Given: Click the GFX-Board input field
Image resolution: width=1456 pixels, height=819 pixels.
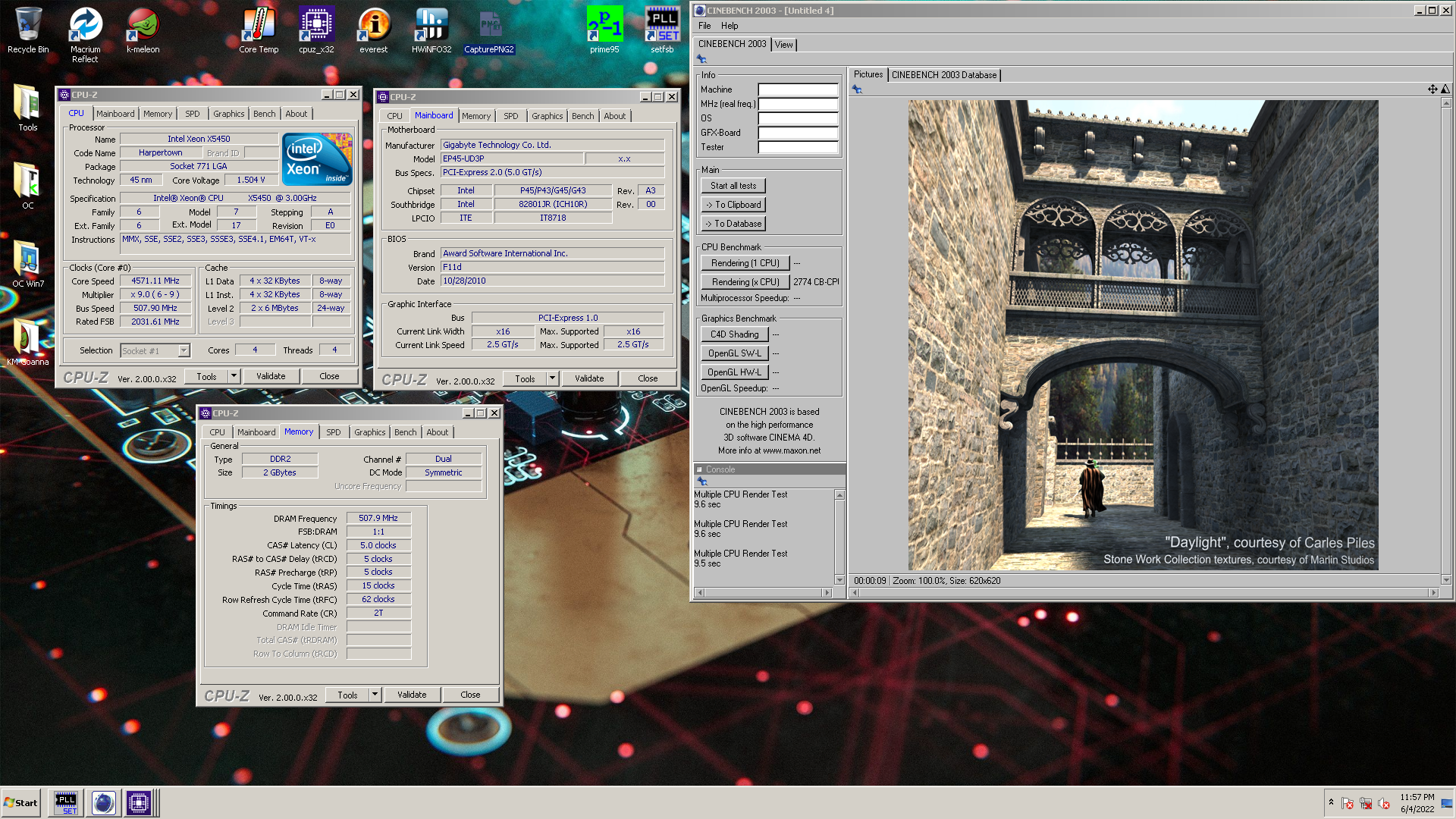Looking at the screenshot, I should pos(798,133).
